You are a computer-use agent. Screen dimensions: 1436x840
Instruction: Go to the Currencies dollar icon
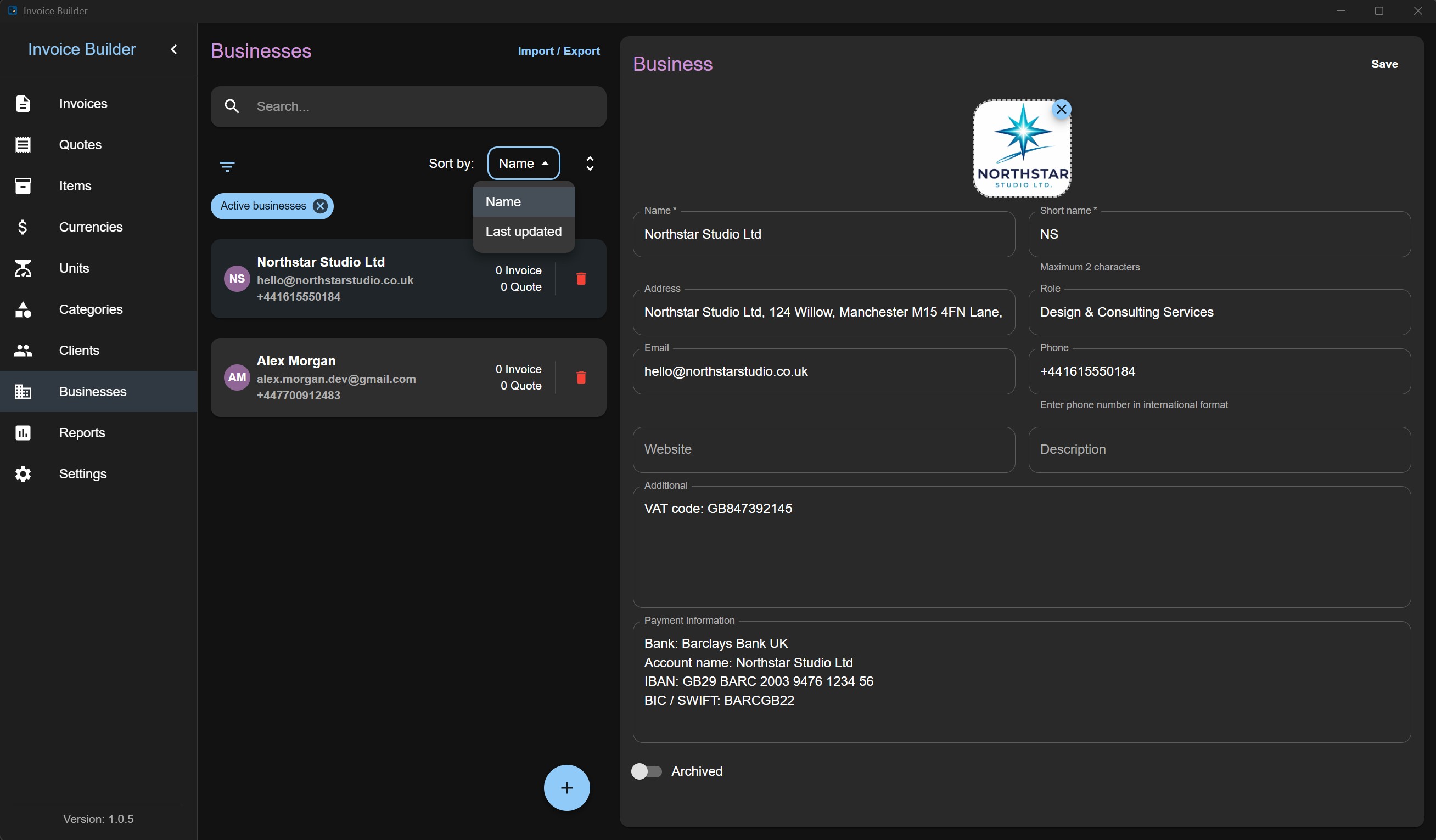(x=23, y=227)
